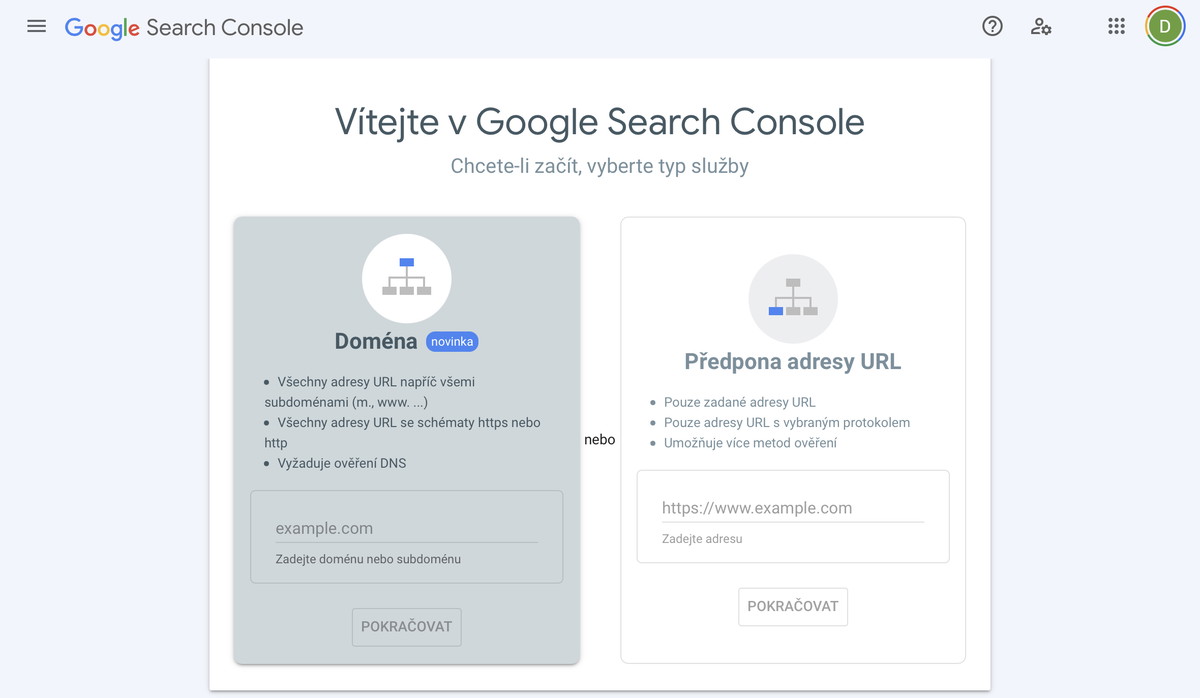
Task: Click the Vítejte v Google Search Console title
Action: [599, 122]
